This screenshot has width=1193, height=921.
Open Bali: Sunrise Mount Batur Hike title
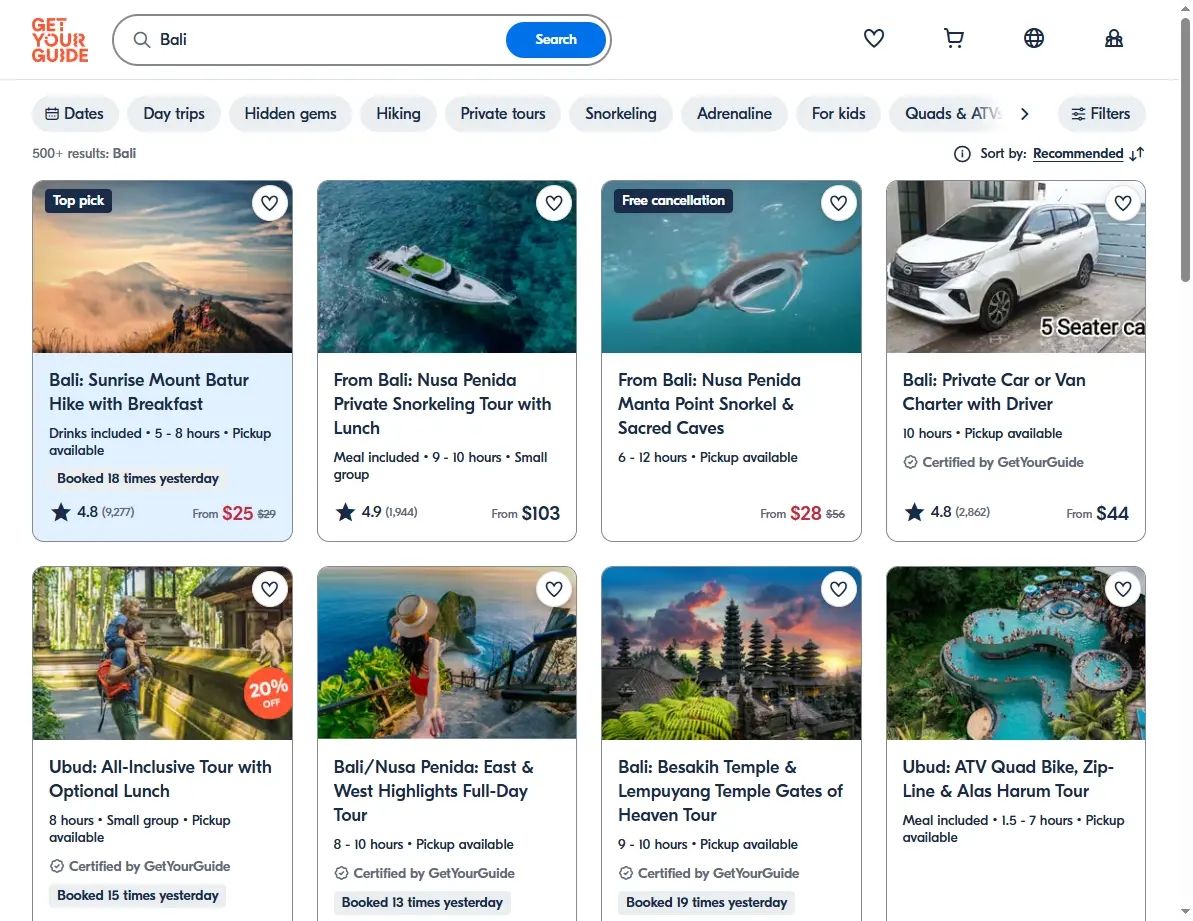tap(149, 392)
